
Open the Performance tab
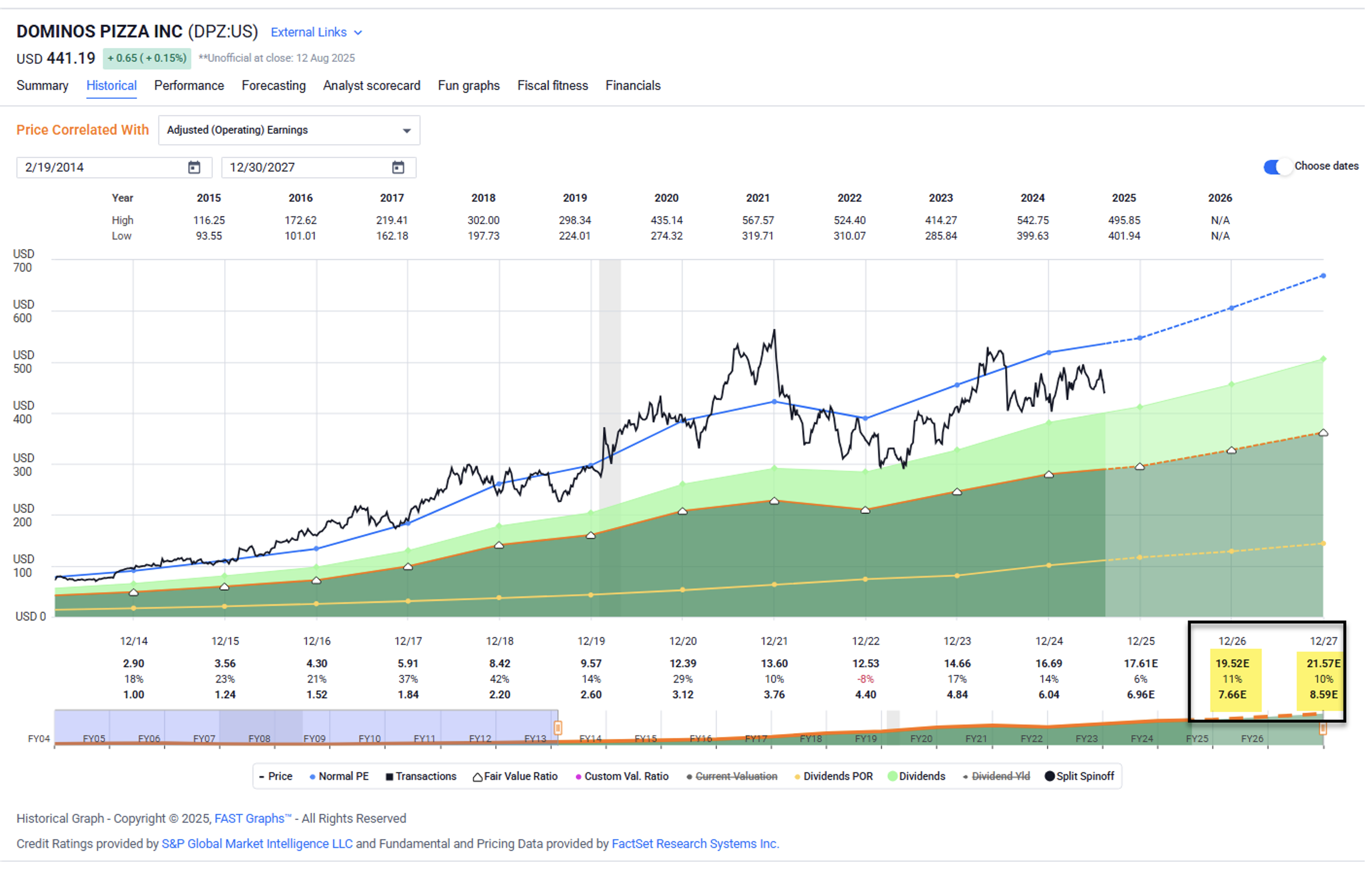(x=189, y=85)
